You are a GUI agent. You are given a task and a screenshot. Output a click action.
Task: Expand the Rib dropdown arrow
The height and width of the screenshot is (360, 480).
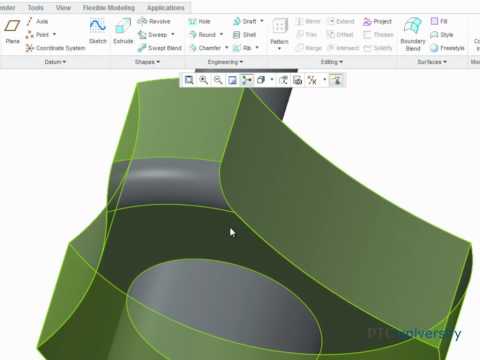tap(257, 48)
